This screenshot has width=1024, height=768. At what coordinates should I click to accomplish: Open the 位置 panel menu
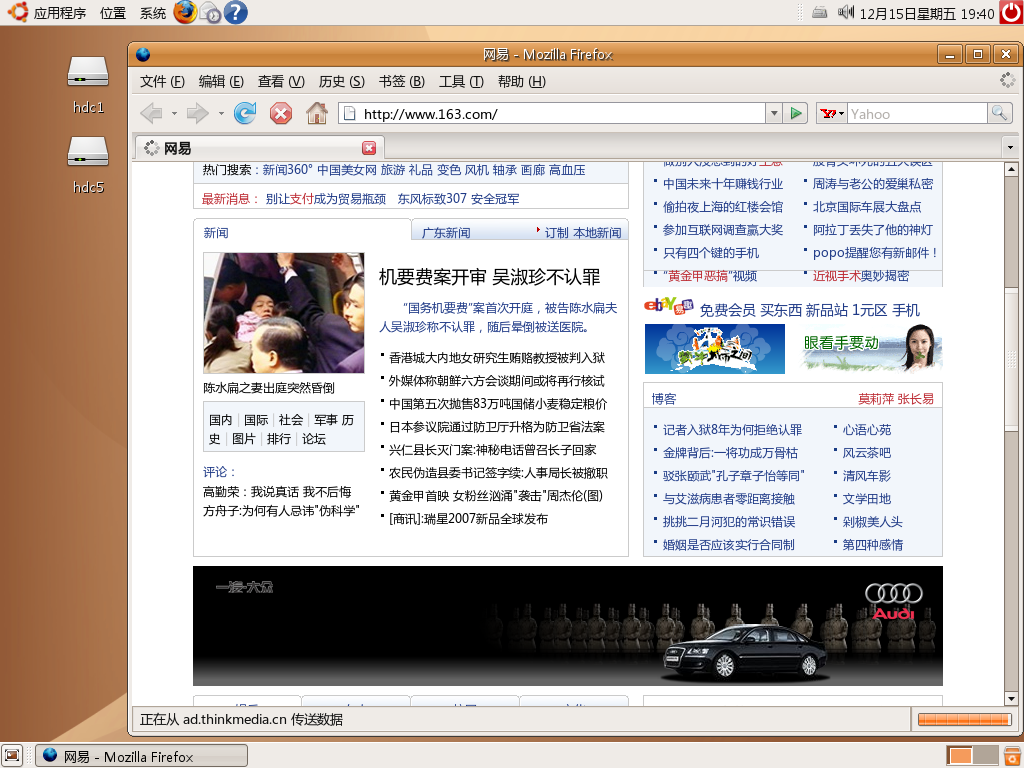[x=113, y=12]
